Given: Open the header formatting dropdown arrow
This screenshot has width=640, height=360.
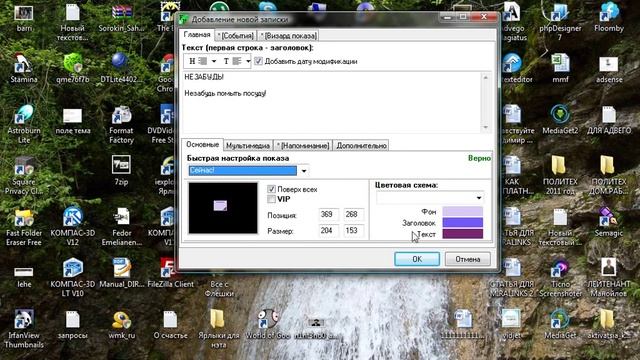Looking at the screenshot, I should point(213,62).
